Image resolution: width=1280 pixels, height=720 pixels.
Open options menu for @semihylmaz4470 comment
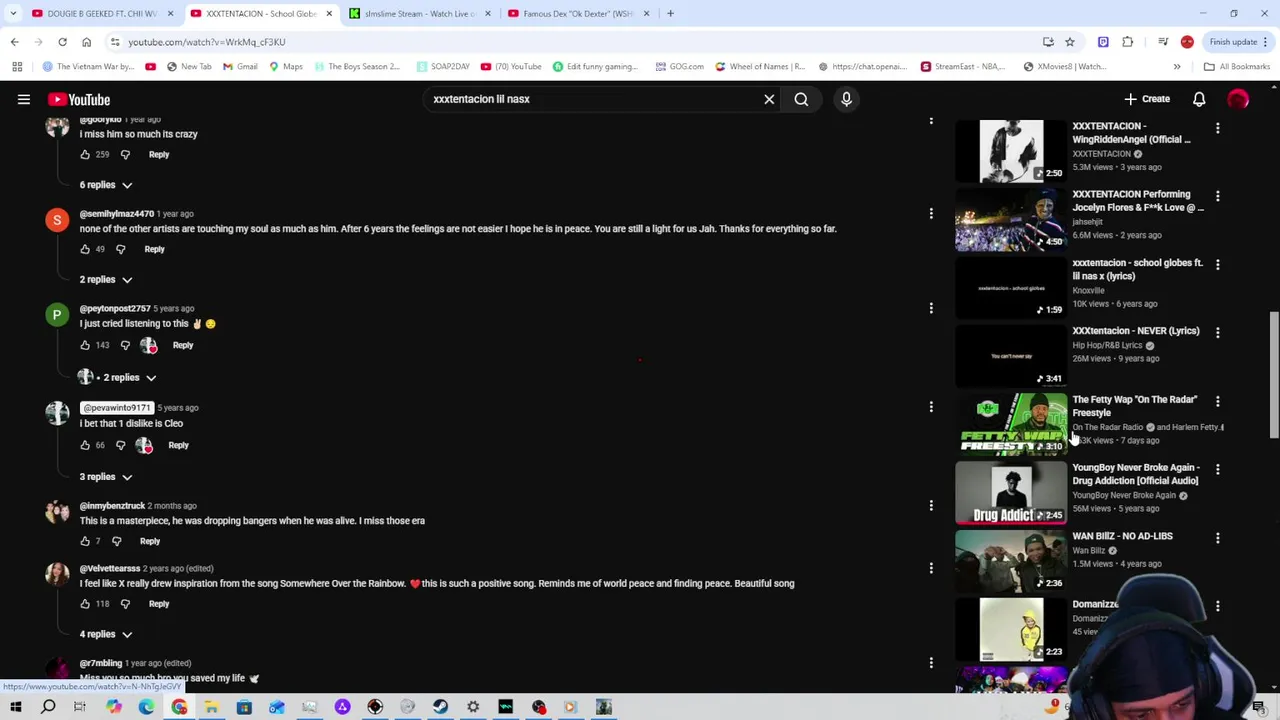click(x=931, y=214)
